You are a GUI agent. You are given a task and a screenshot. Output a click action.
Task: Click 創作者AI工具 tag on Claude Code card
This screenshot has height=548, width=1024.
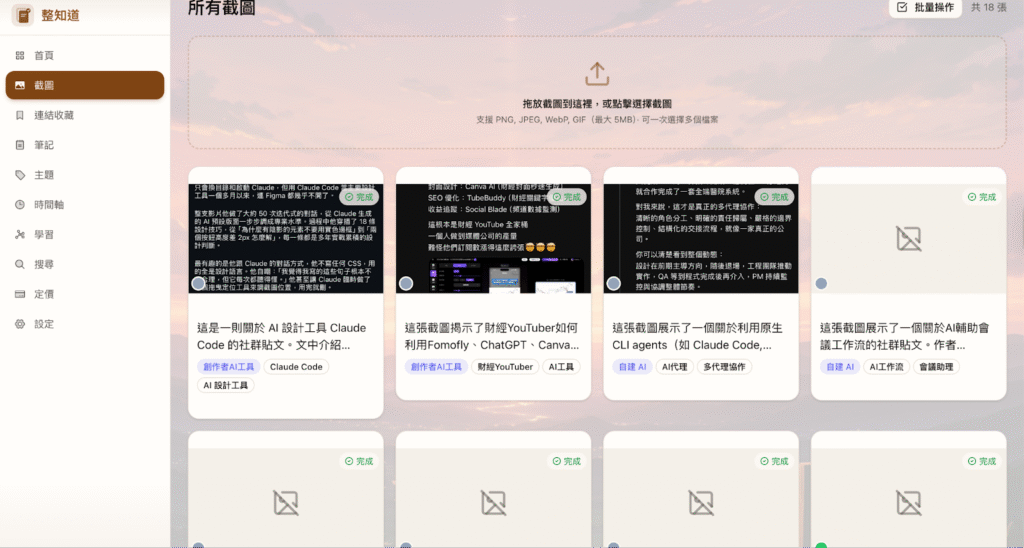pyautogui.click(x=229, y=367)
